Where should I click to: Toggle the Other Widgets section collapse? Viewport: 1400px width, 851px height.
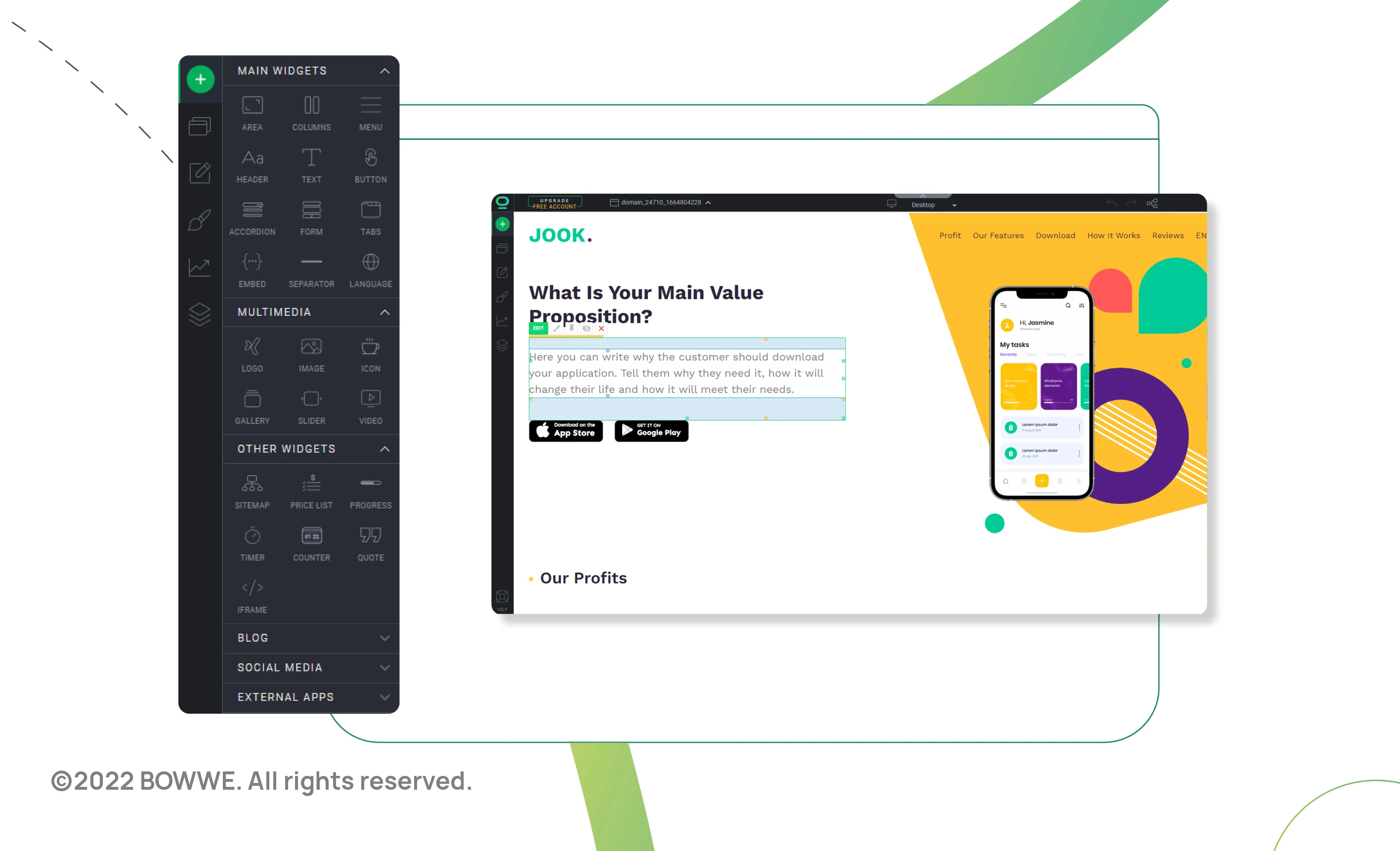(384, 449)
